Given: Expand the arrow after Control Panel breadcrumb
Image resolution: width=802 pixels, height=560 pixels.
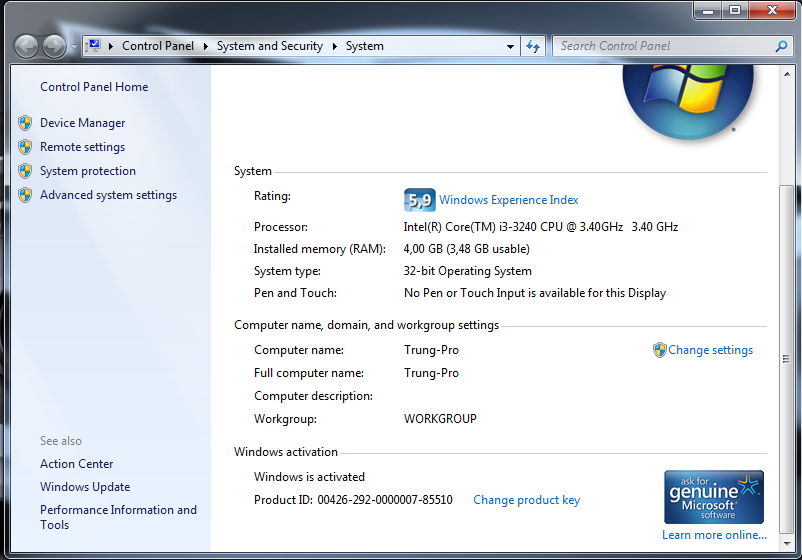Looking at the screenshot, I should click(x=206, y=46).
